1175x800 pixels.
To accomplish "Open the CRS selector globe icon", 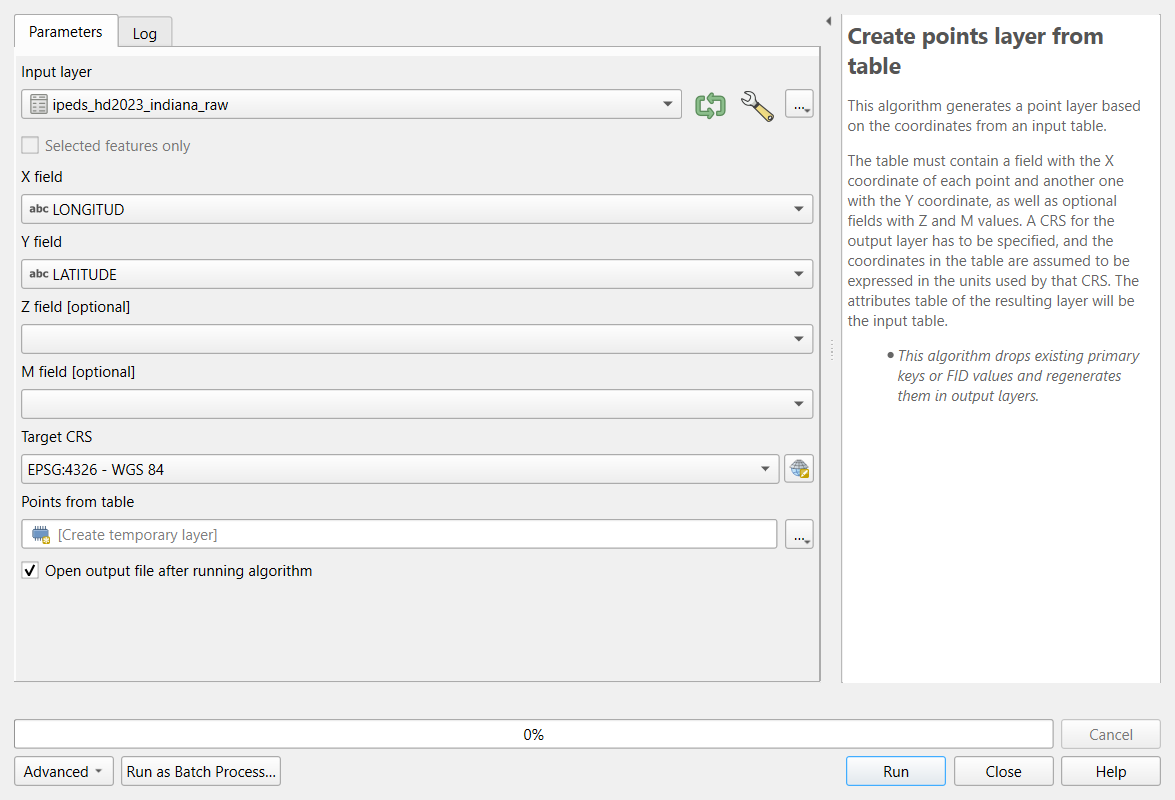I will [x=799, y=469].
